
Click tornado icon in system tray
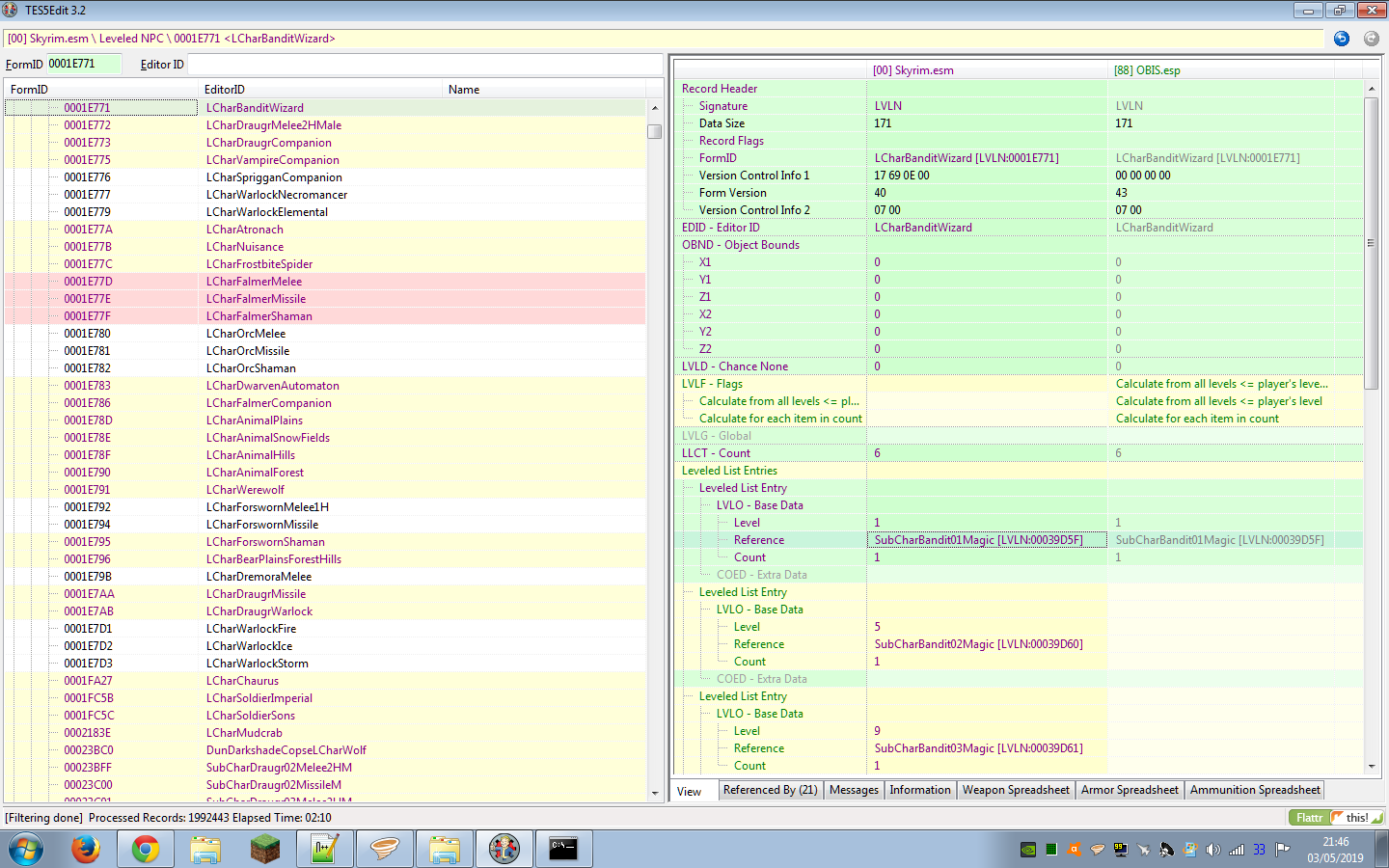click(1098, 850)
